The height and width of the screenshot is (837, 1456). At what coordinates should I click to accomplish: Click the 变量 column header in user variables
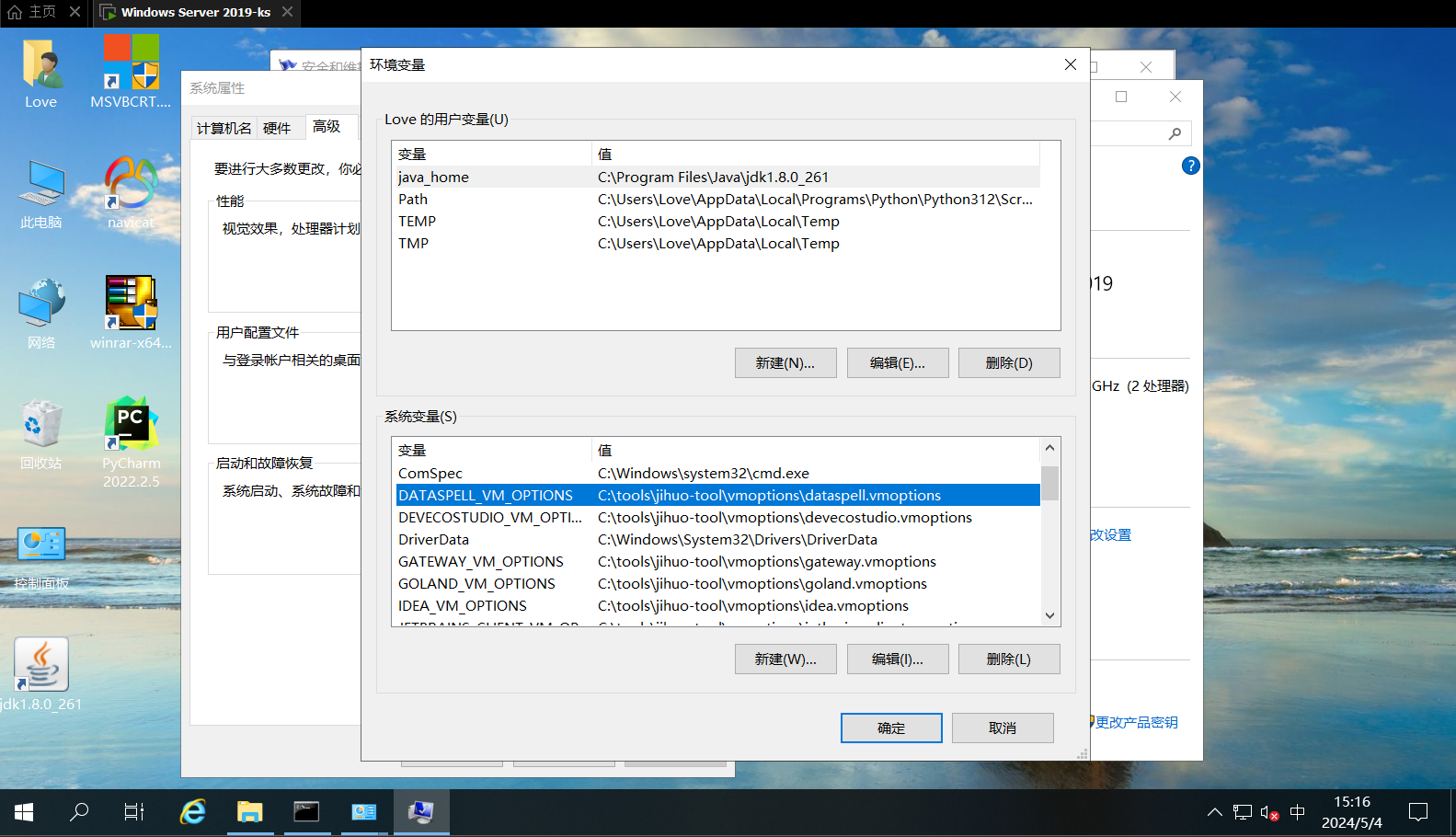coord(492,154)
